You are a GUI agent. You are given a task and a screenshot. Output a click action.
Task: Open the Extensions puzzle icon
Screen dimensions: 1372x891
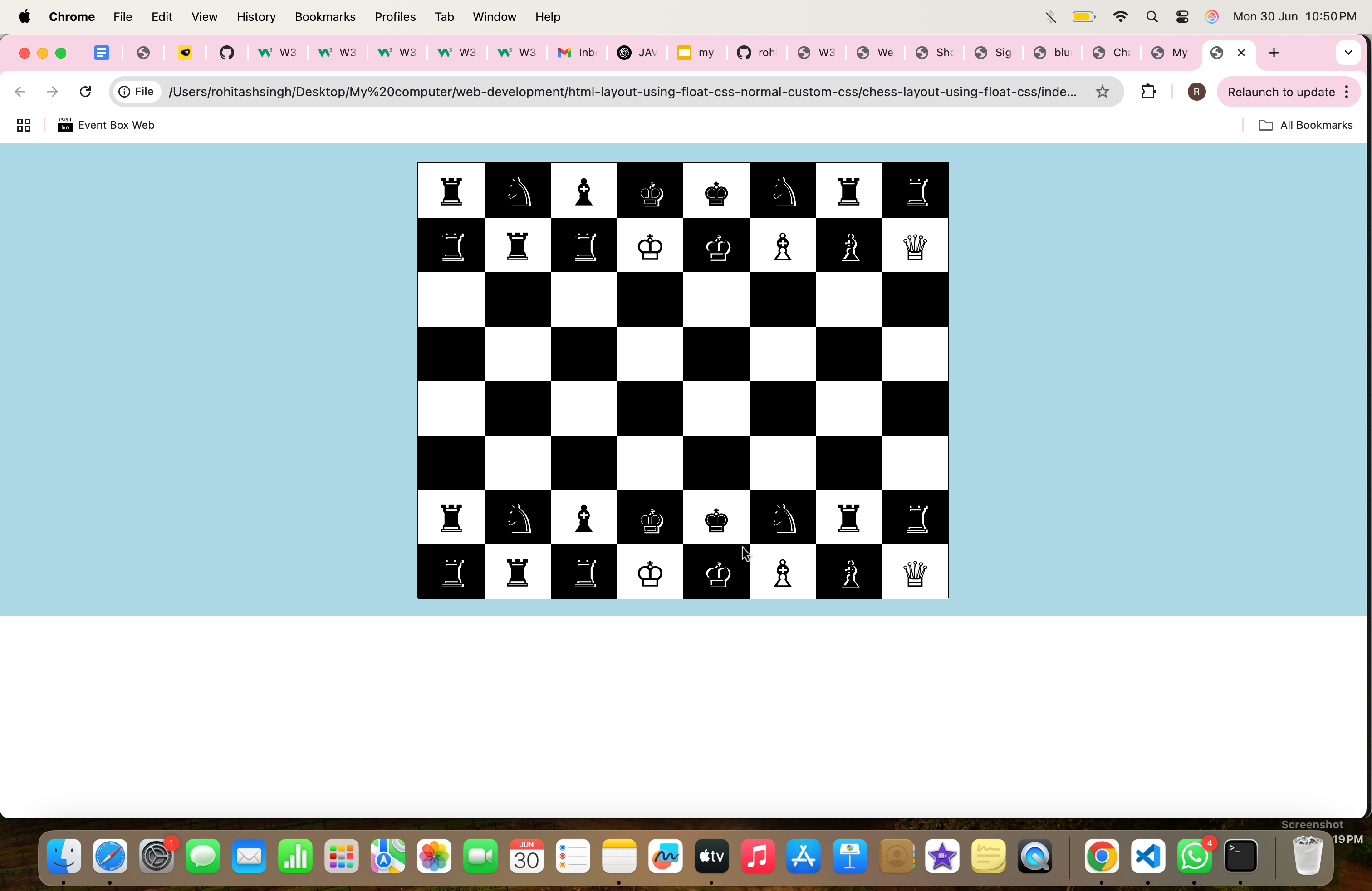point(1148,92)
